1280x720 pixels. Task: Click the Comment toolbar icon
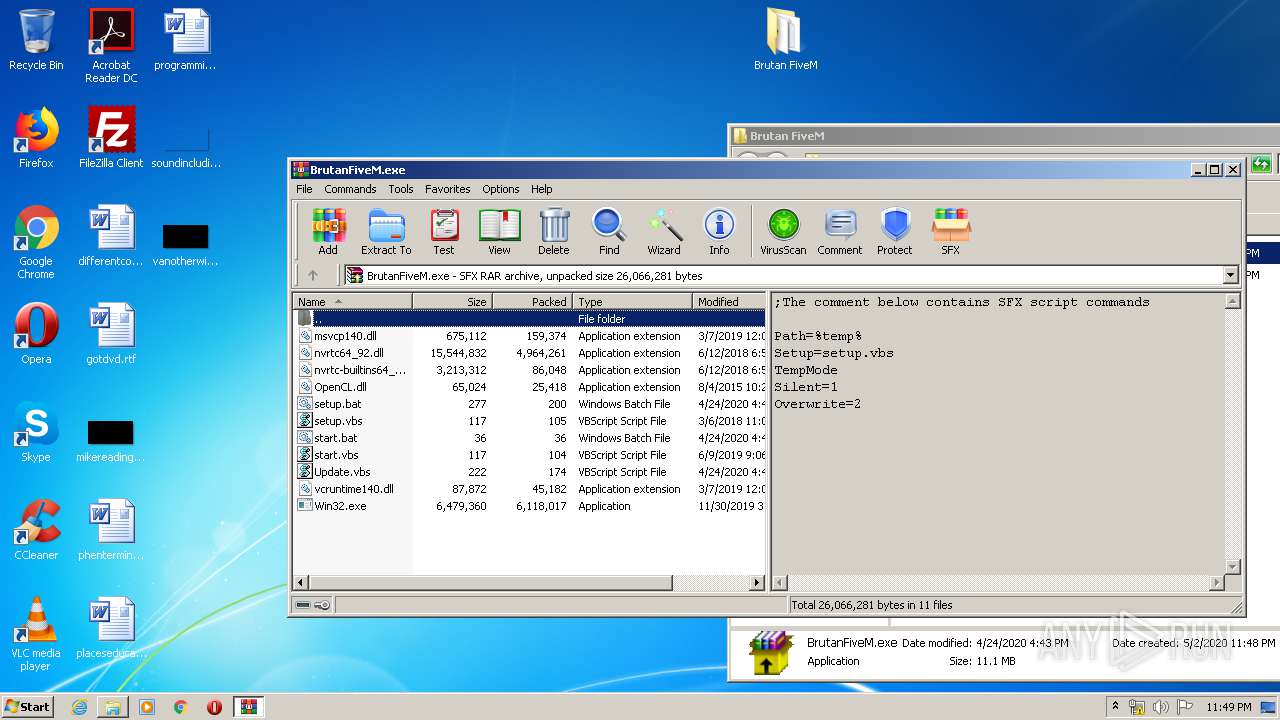coord(840,232)
